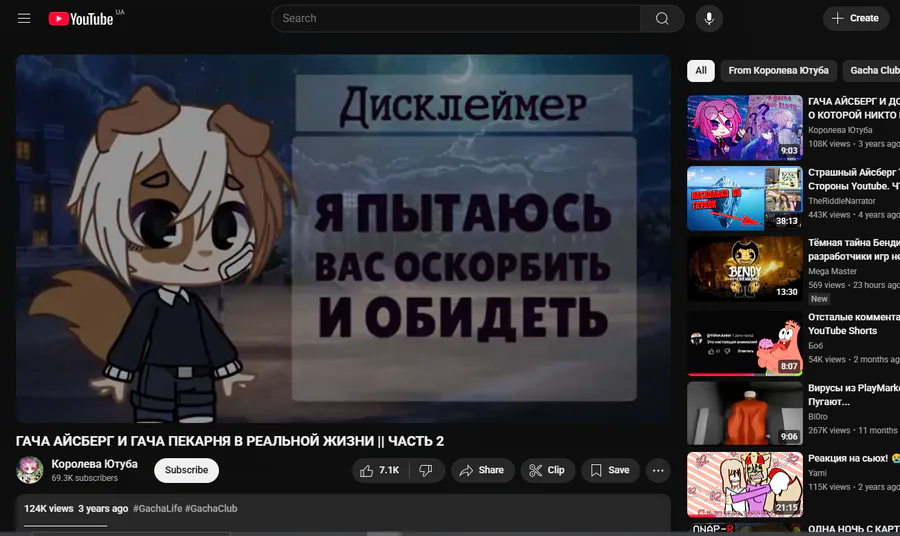
Task: Open Mega Master channel name
Action: pyautogui.click(x=832, y=271)
